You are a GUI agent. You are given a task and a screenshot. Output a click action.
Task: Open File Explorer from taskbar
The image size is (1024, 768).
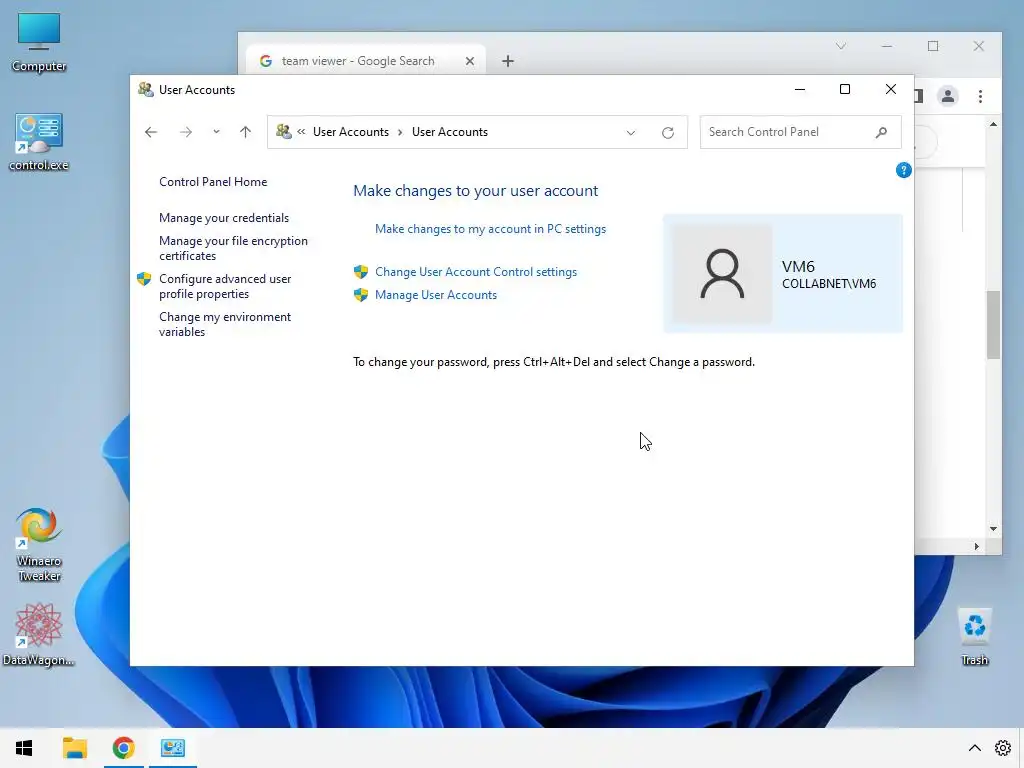click(x=74, y=748)
